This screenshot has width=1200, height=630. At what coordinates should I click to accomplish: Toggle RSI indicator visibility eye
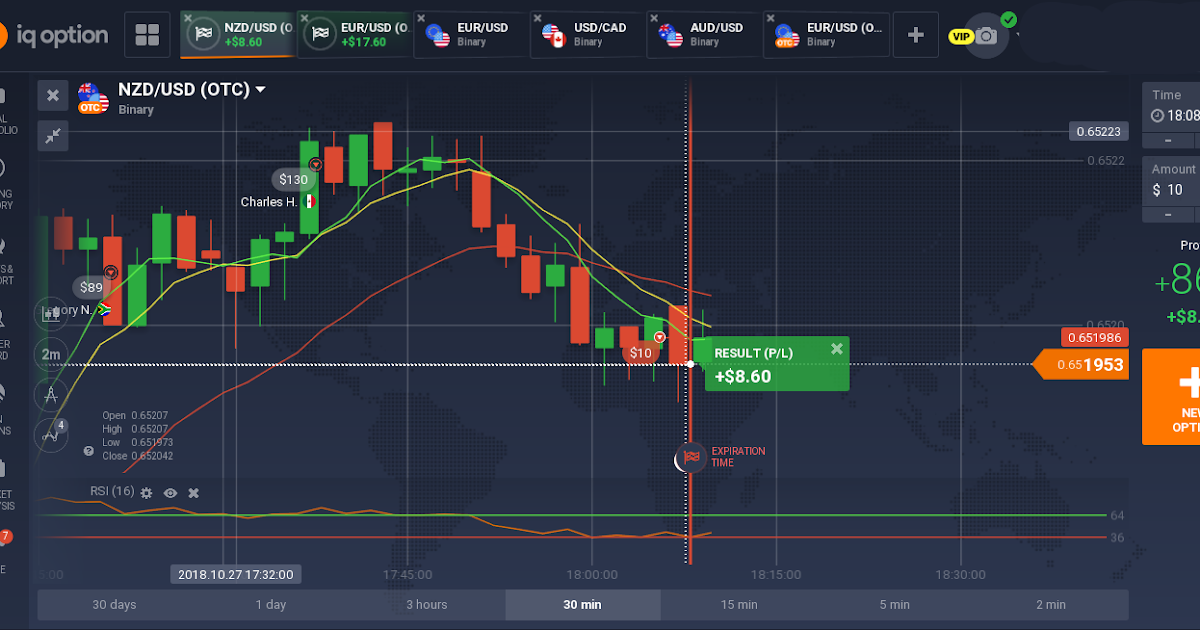[x=170, y=493]
